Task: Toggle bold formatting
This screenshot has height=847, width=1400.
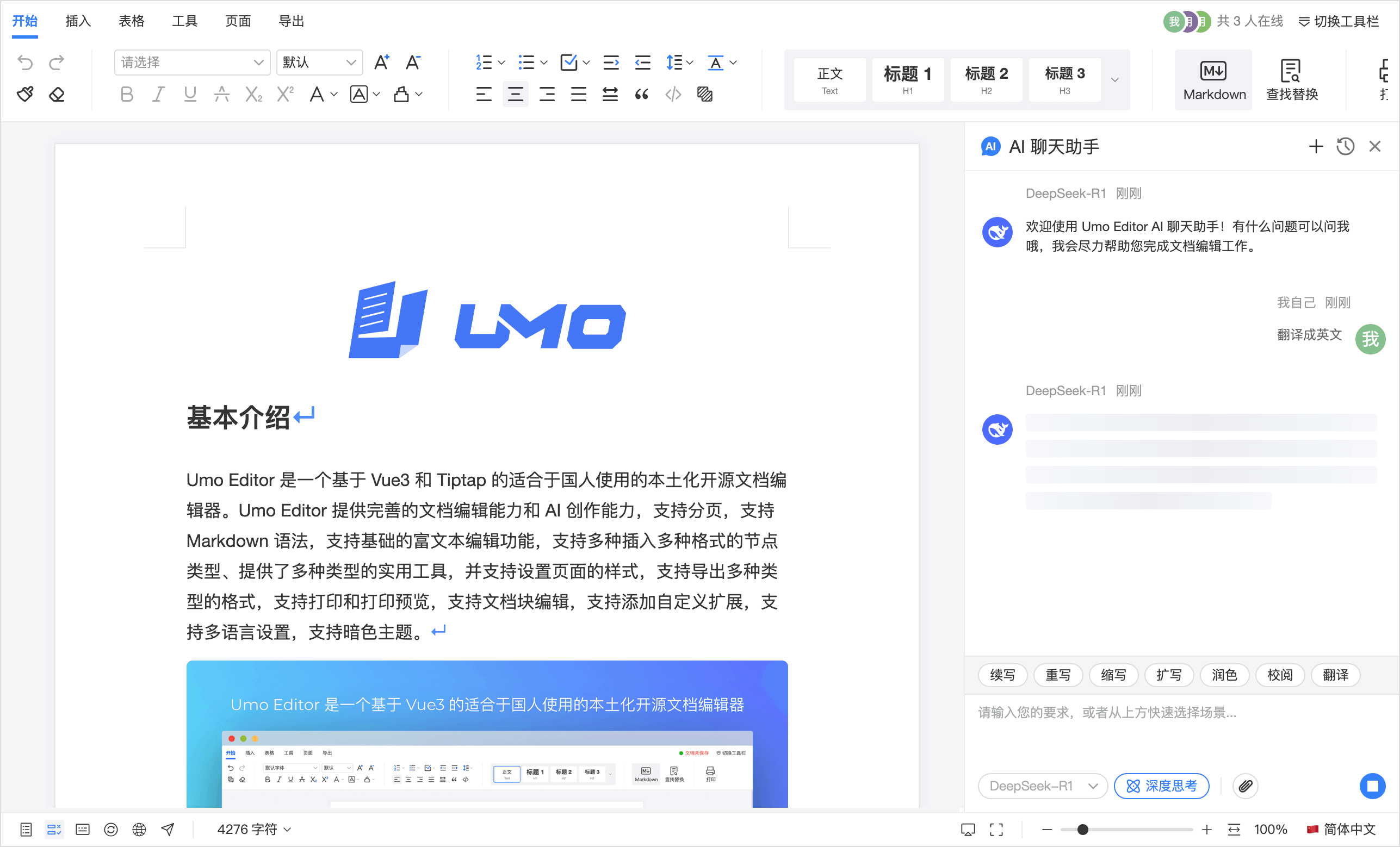Action: point(127,94)
